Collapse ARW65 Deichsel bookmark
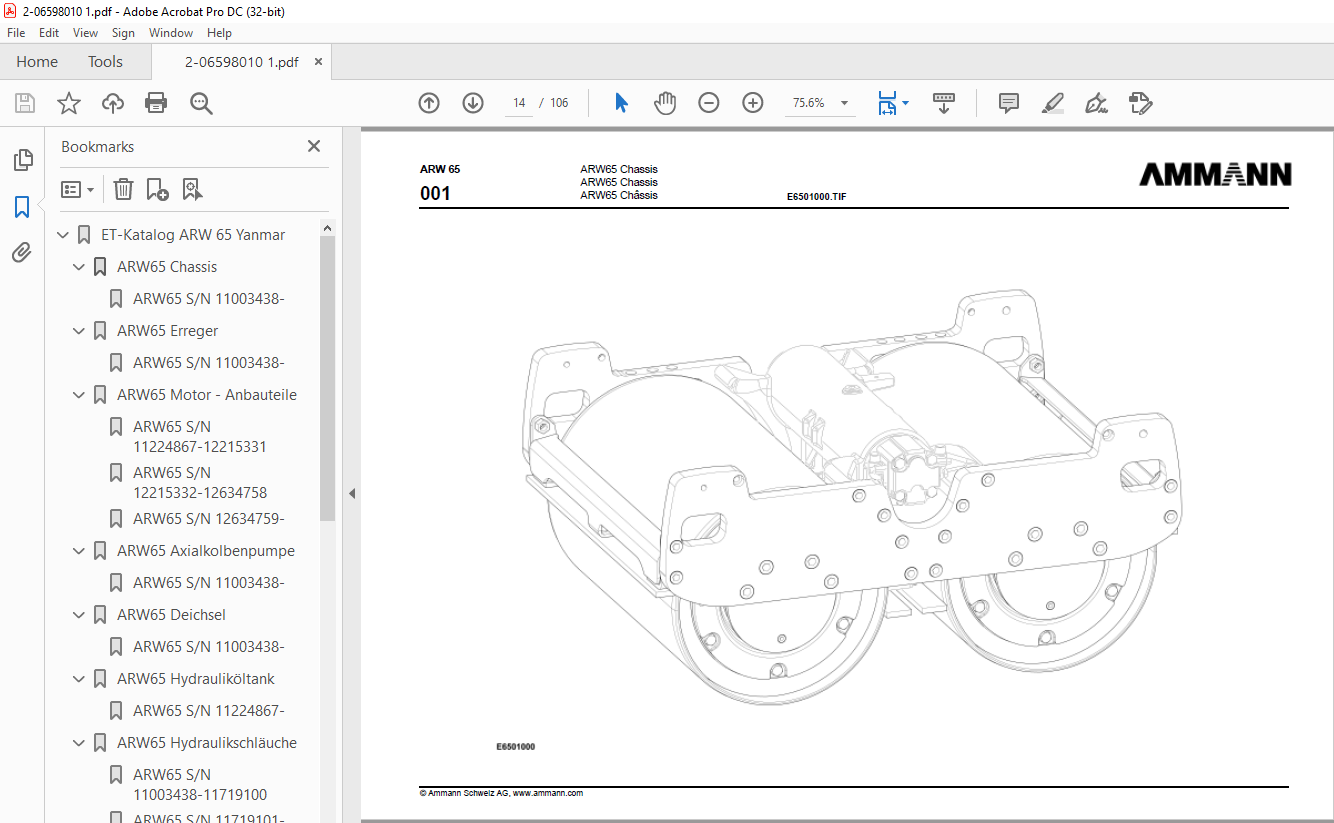 point(79,615)
